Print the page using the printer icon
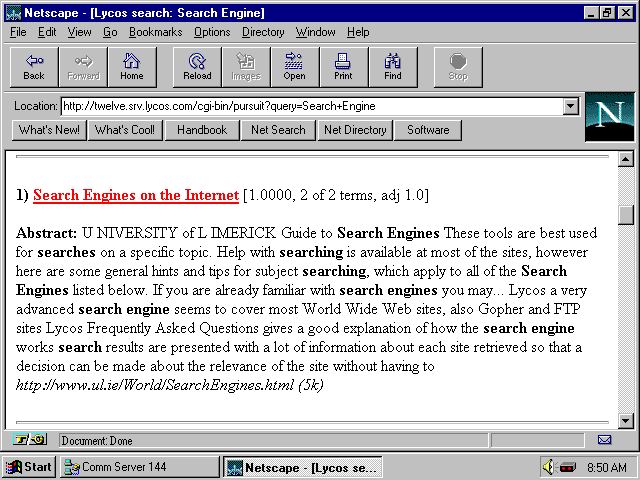 343,66
